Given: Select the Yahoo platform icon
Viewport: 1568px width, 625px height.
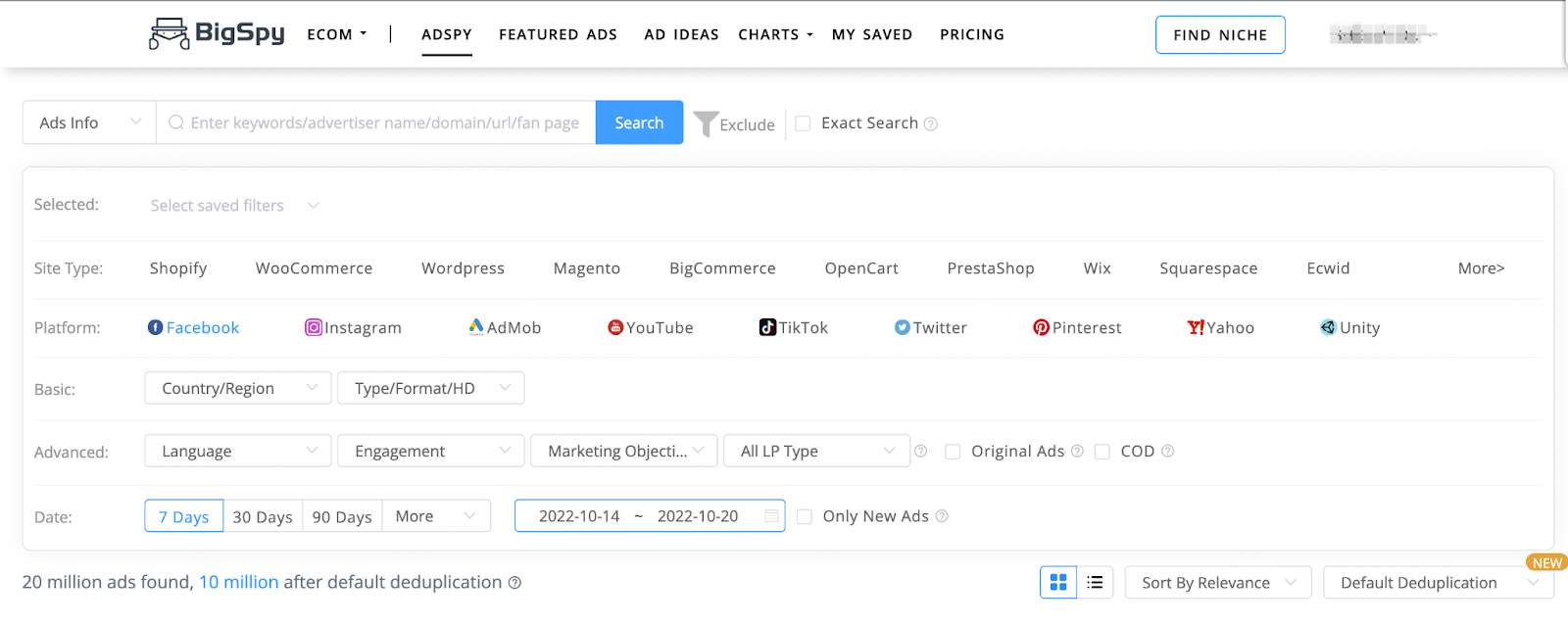Looking at the screenshot, I should point(1196,327).
